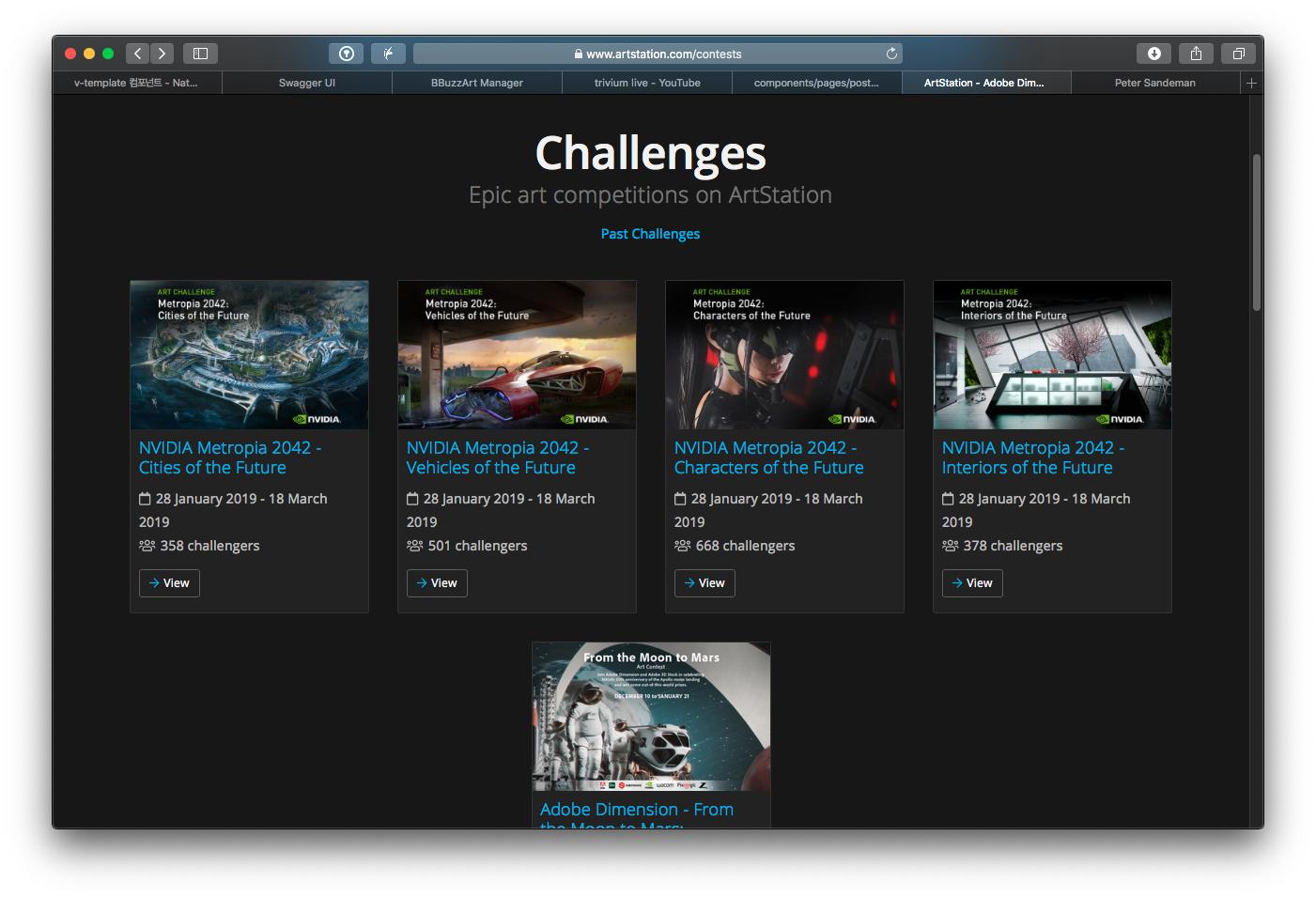This screenshot has width=1316, height=898.
Task: Click View on Interiors of the Future
Action: [x=972, y=583]
